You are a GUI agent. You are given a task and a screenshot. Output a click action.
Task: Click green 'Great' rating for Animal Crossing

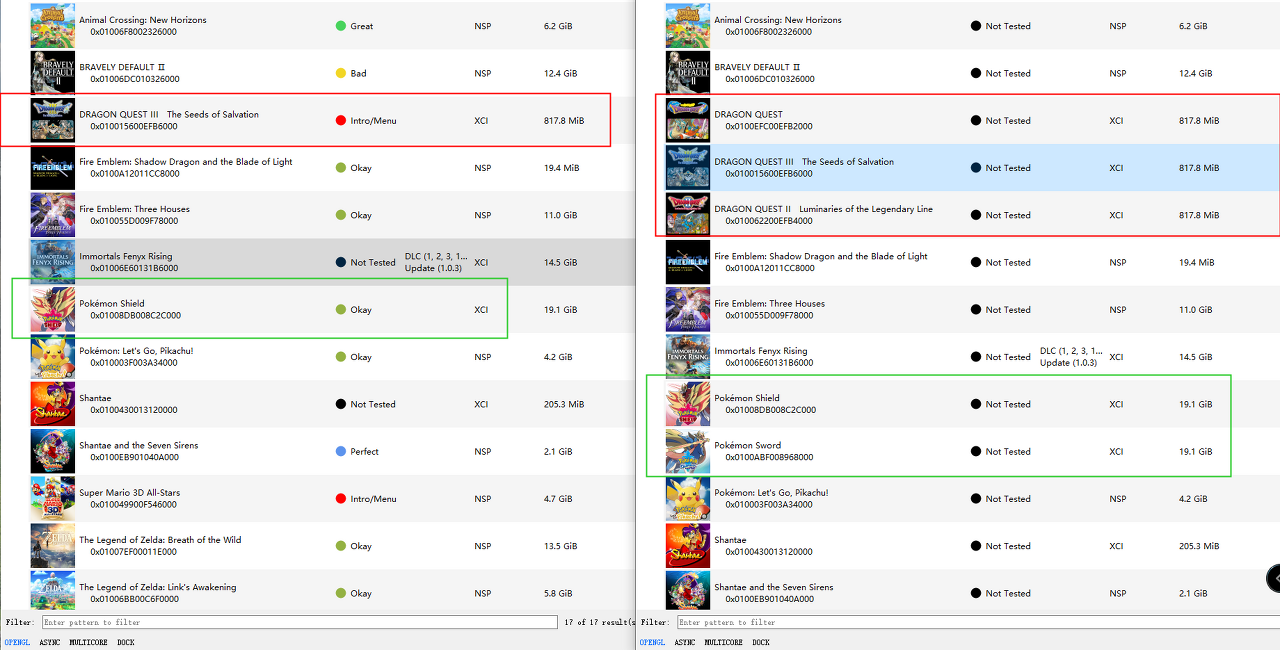click(355, 26)
